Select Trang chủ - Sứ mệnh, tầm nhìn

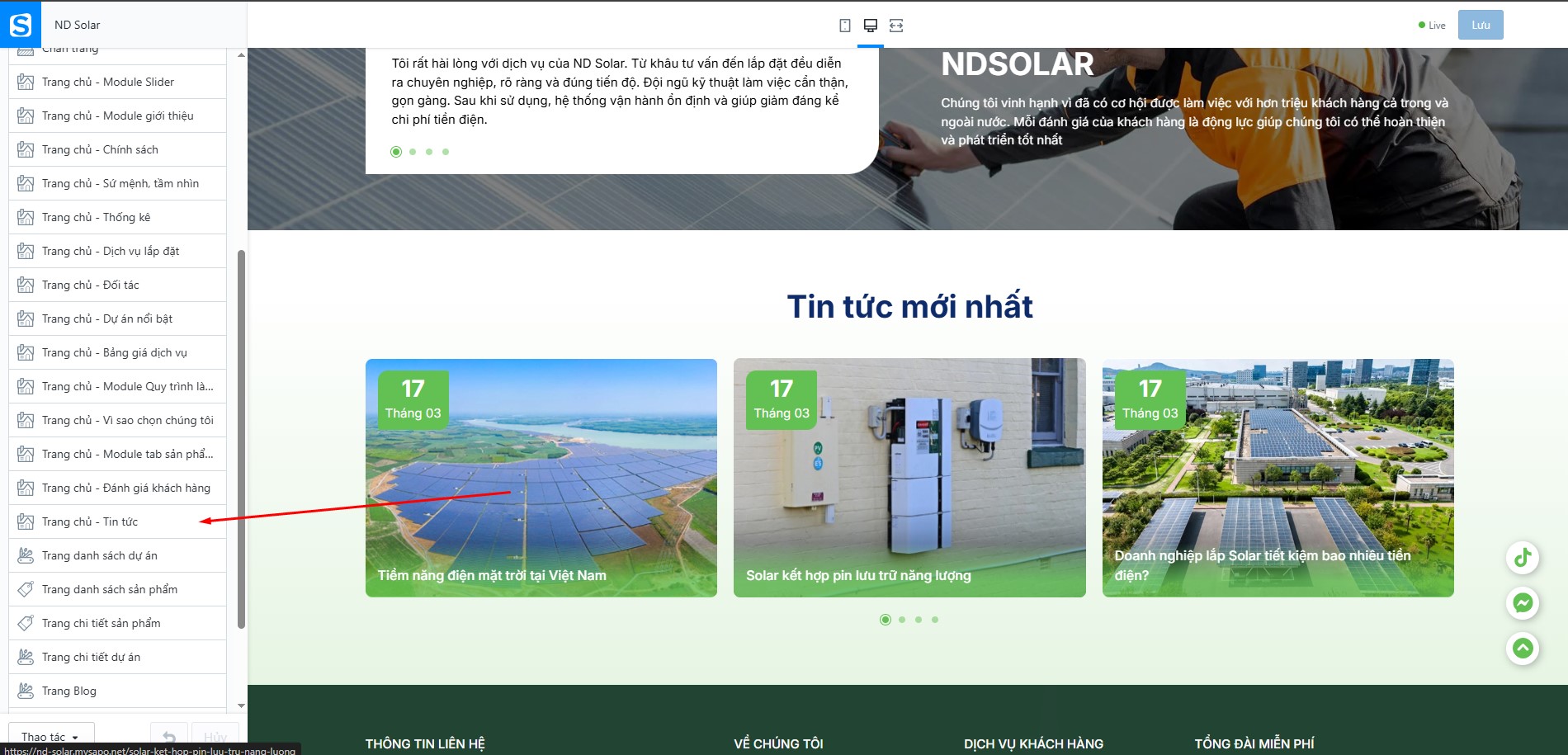coord(117,183)
